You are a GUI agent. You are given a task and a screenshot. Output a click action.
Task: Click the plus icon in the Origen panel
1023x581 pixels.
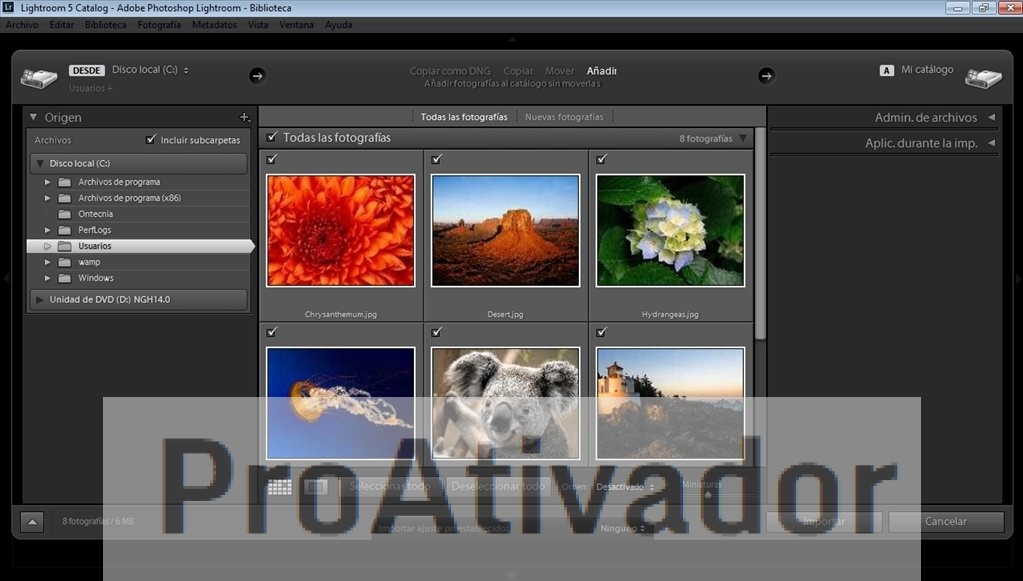pos(245,117)
